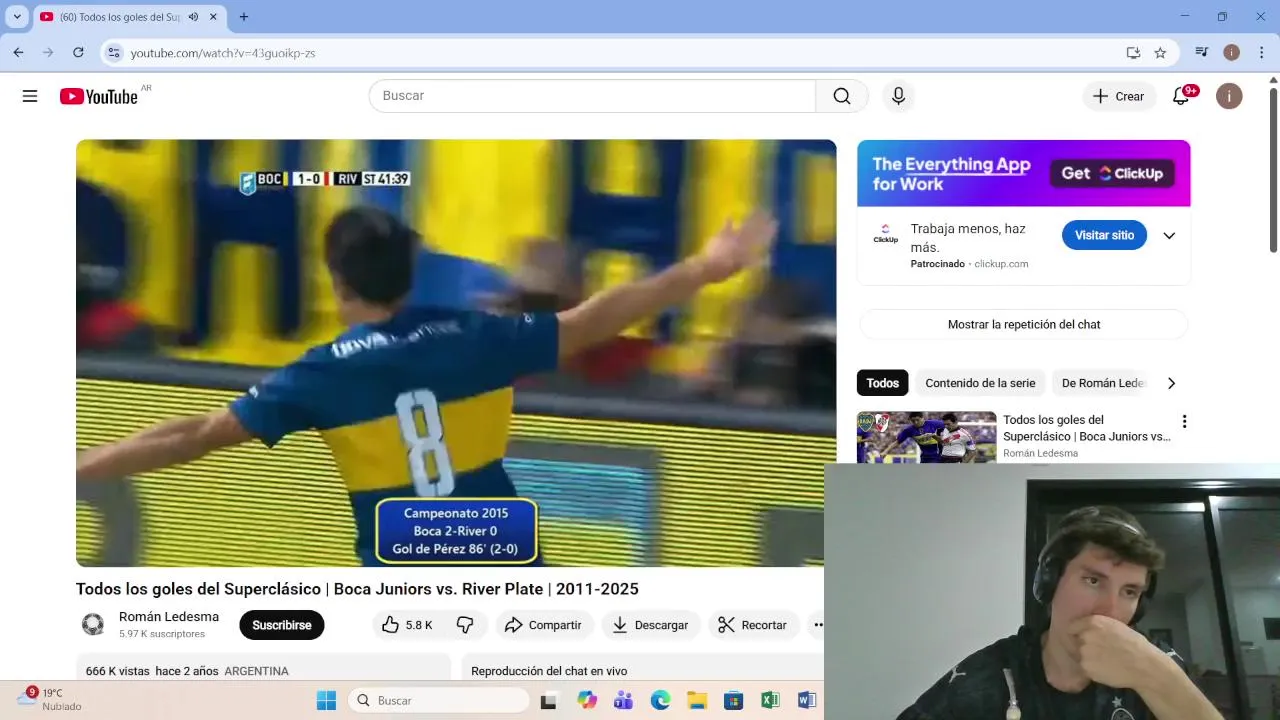
Task: Click Reproducción del chat en vivo text
Action: click(549, 671)
